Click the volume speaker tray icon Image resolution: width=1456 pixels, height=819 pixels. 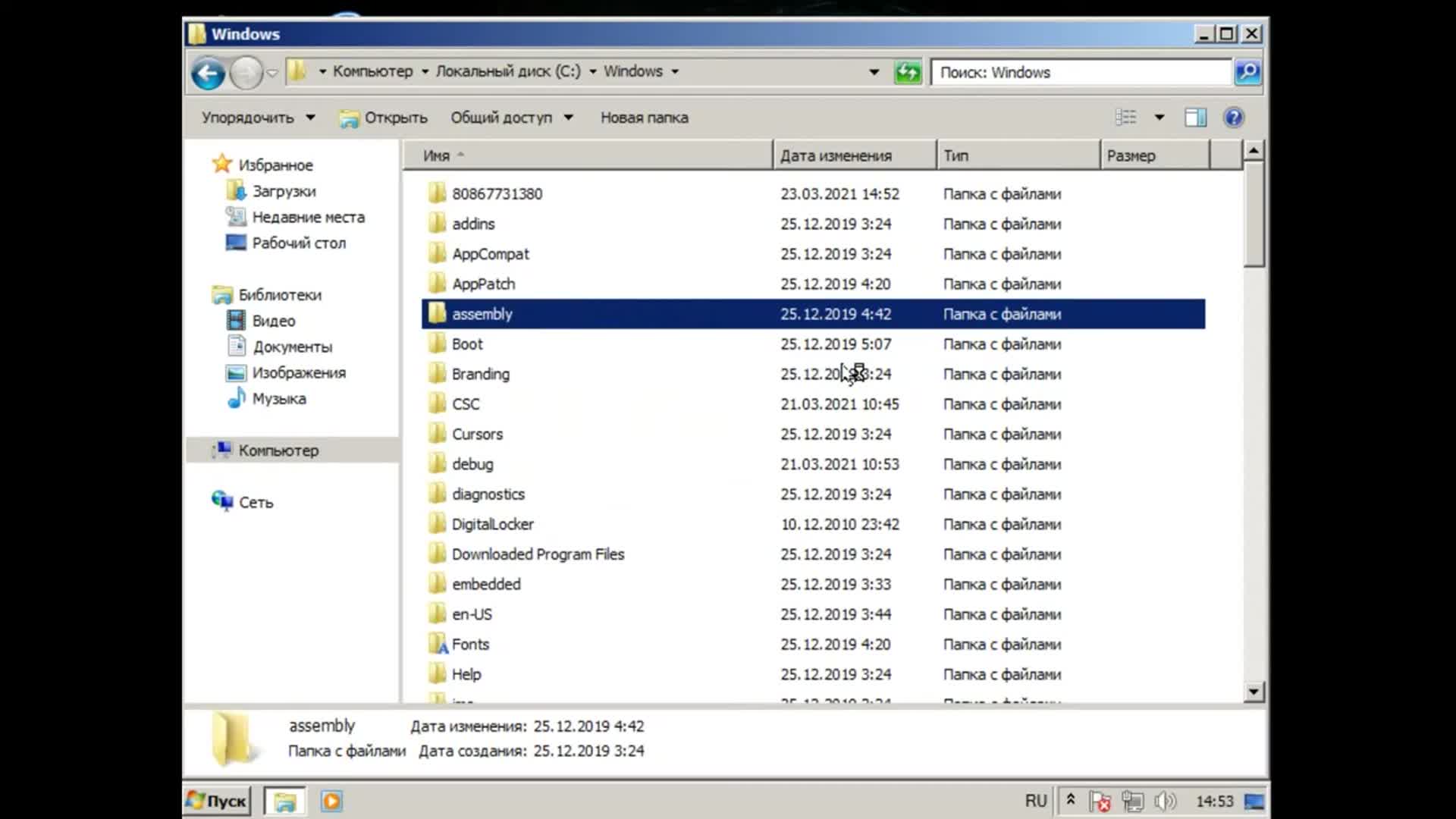(1165, 801)
